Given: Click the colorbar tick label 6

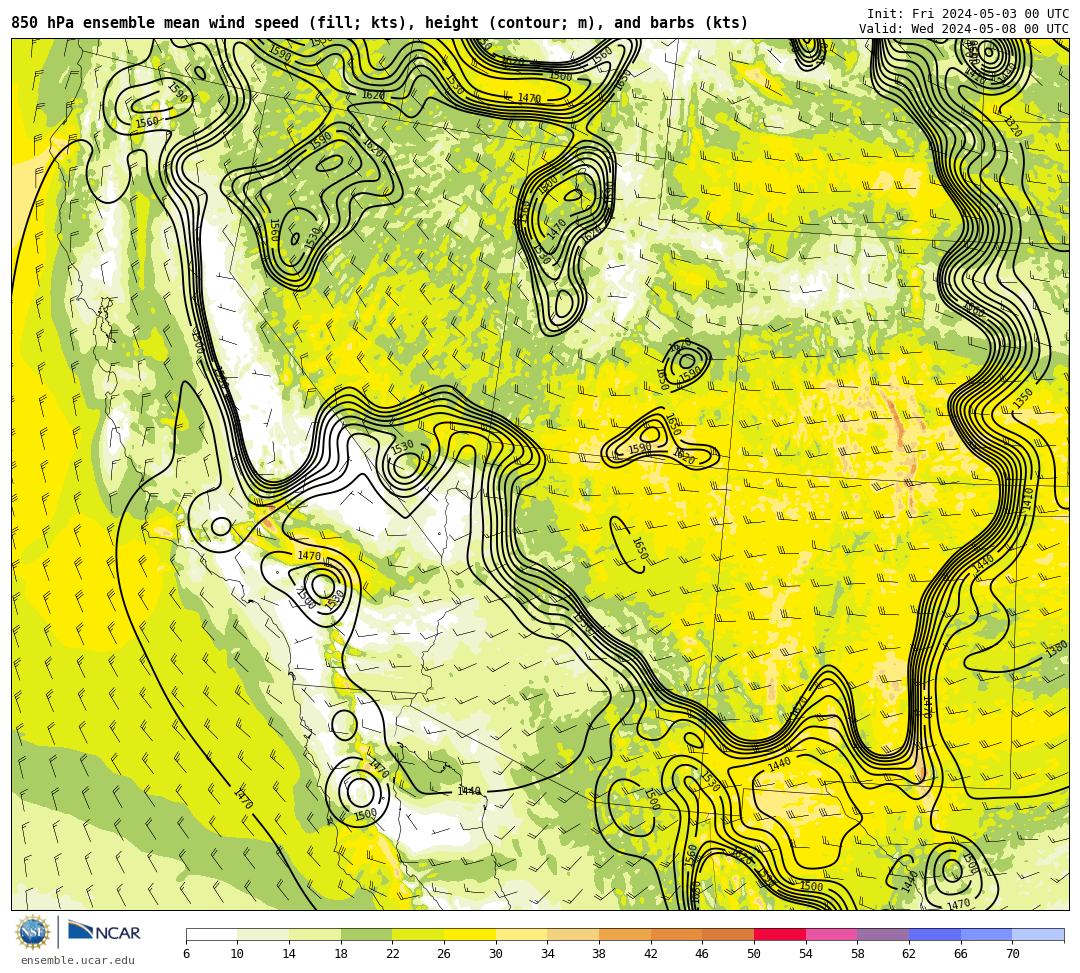Looking at the screenshot, I should [186, 954].
